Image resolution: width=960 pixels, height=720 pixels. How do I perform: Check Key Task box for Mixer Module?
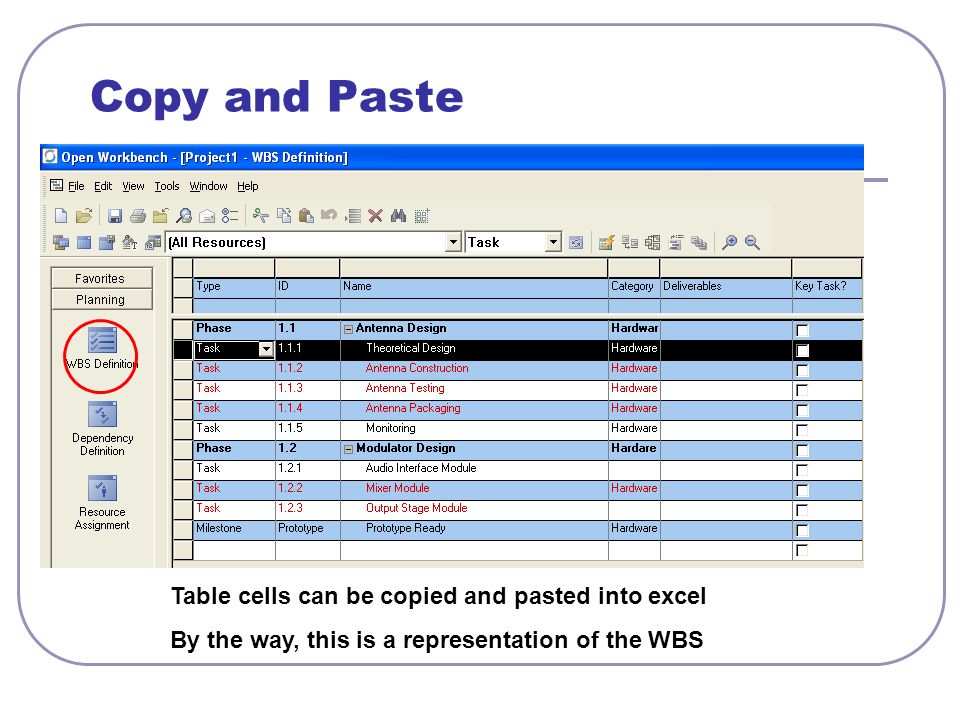pyautogui.click(x=802, y=490)
